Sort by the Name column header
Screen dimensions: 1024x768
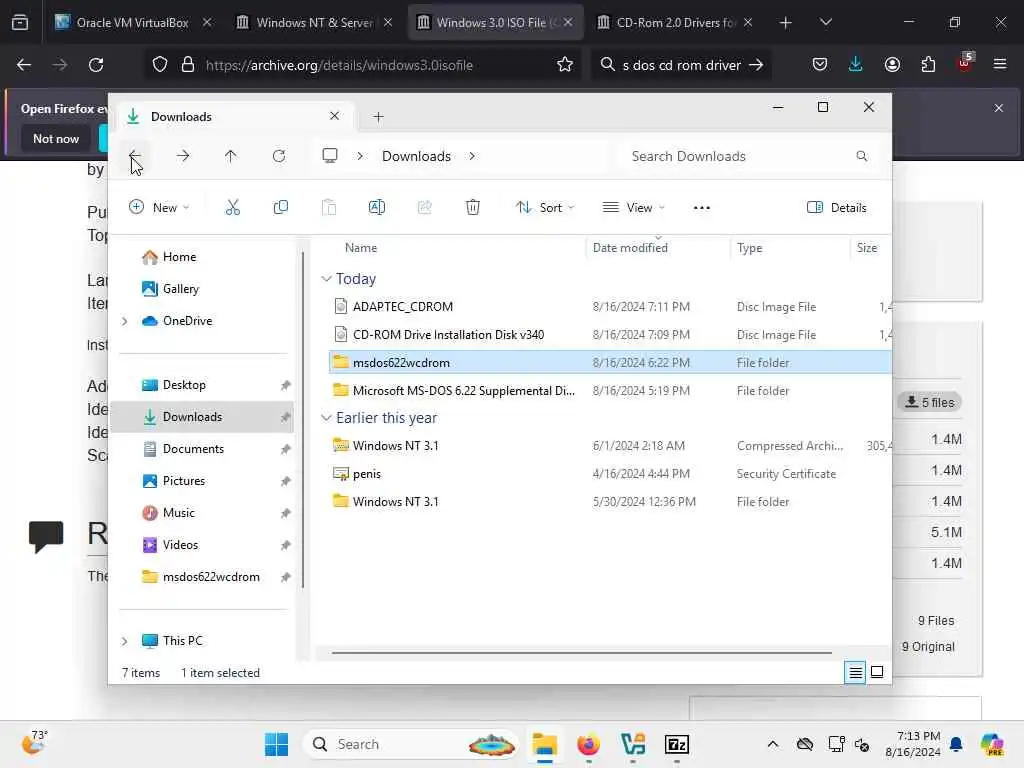pyautogui.click(x=360, y=248)
